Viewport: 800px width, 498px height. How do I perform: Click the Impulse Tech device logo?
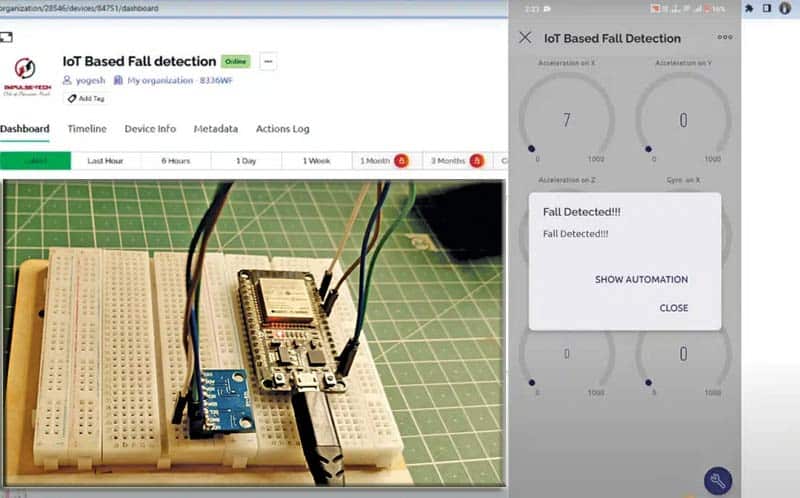(x=27, y=74)
